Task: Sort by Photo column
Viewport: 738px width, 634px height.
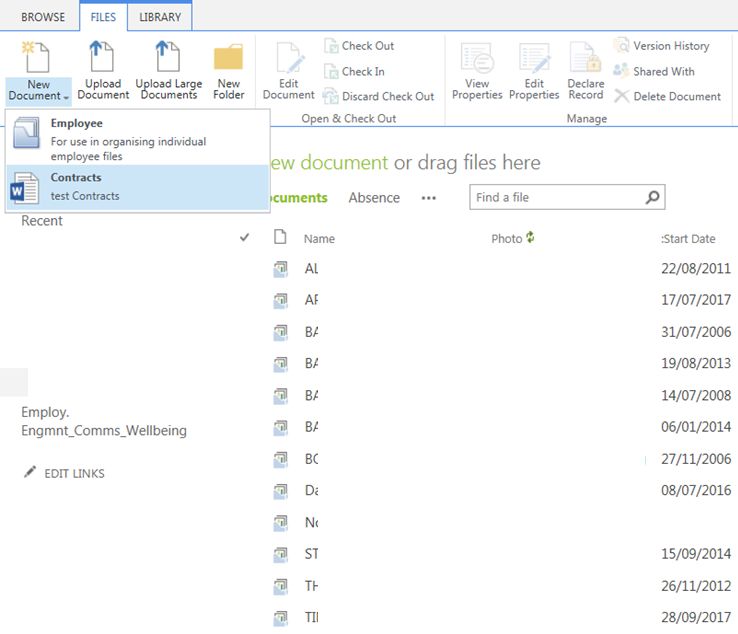Action: [506, 239]
